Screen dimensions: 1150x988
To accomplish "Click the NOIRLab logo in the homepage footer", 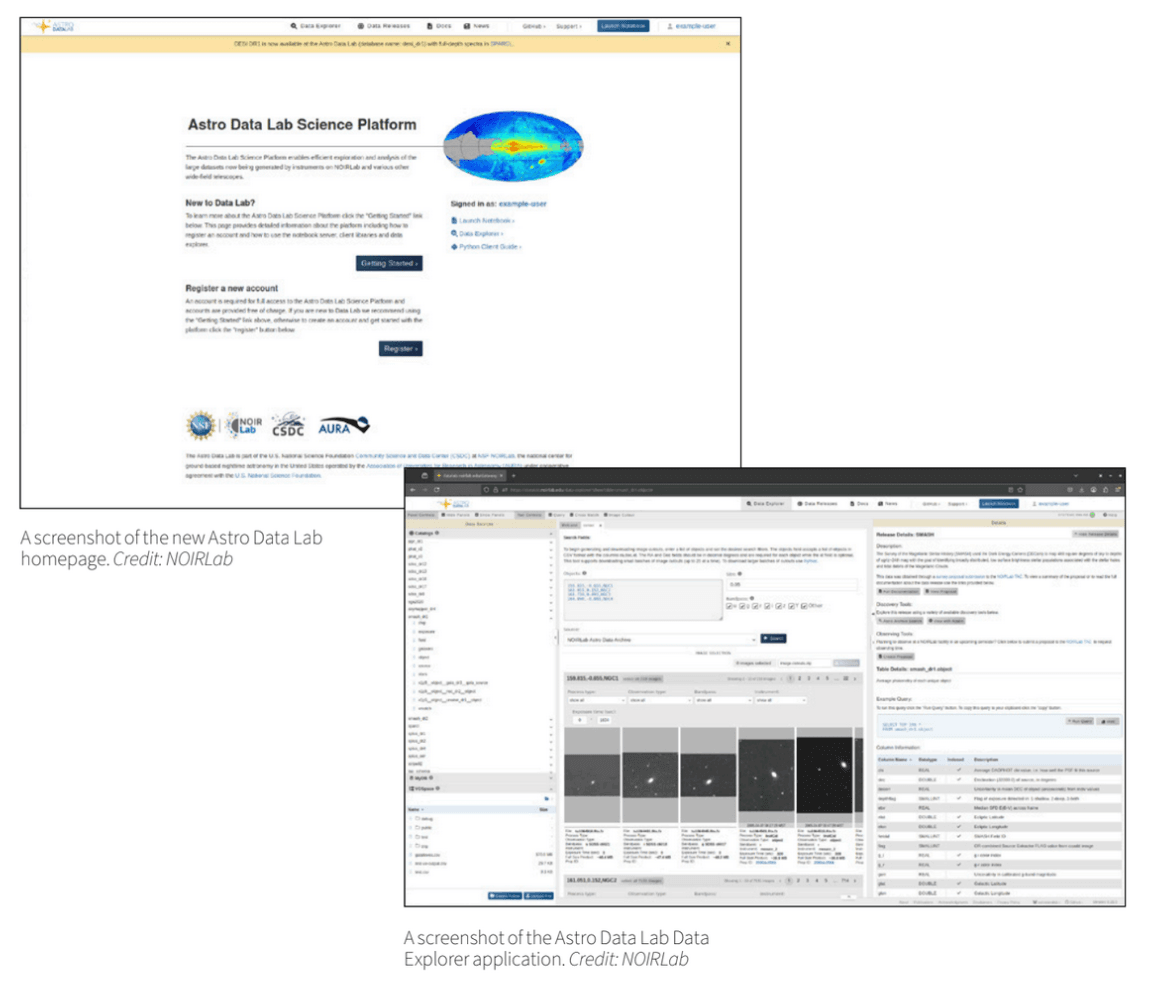I will (244, 425).
